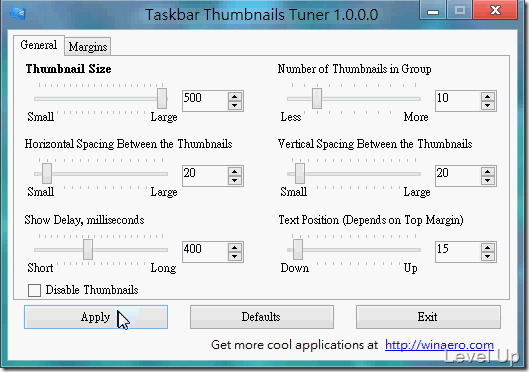Decrease Number of Thumbnails in Group value
Viewport: 529px width, 372px height.
[x=488, y=106]
